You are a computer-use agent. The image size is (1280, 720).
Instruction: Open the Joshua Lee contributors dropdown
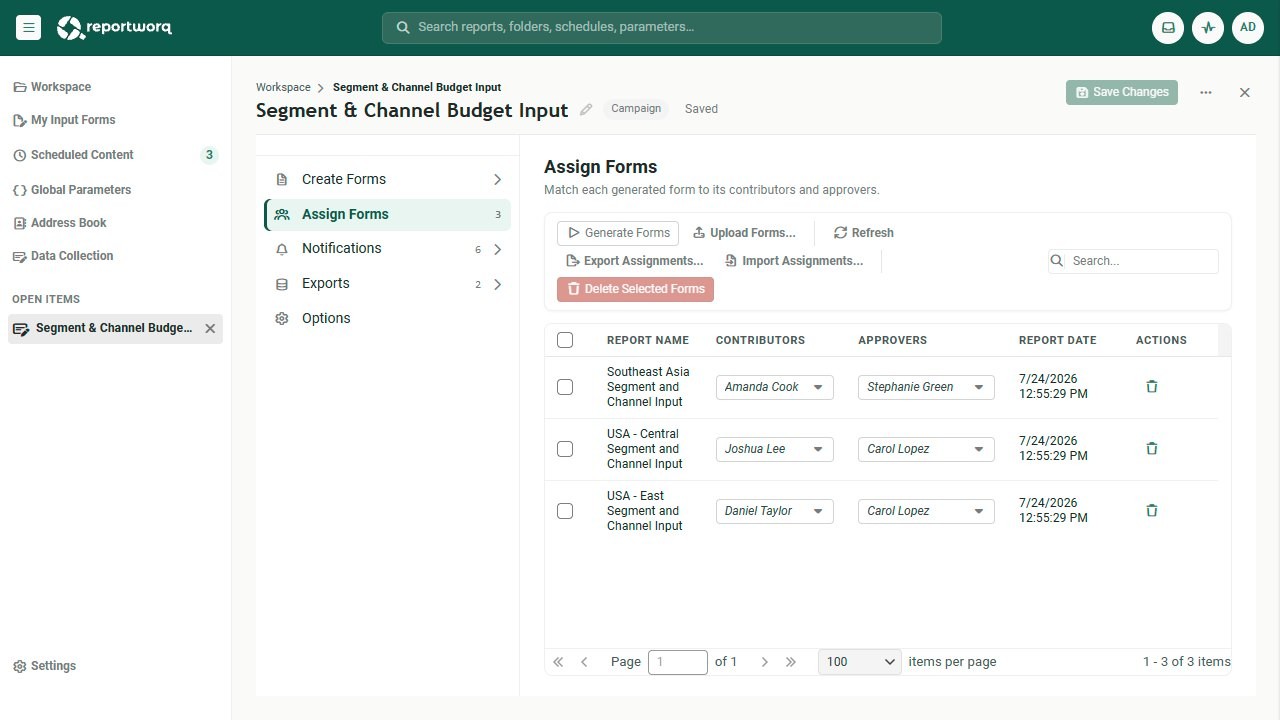pos(775,449)
